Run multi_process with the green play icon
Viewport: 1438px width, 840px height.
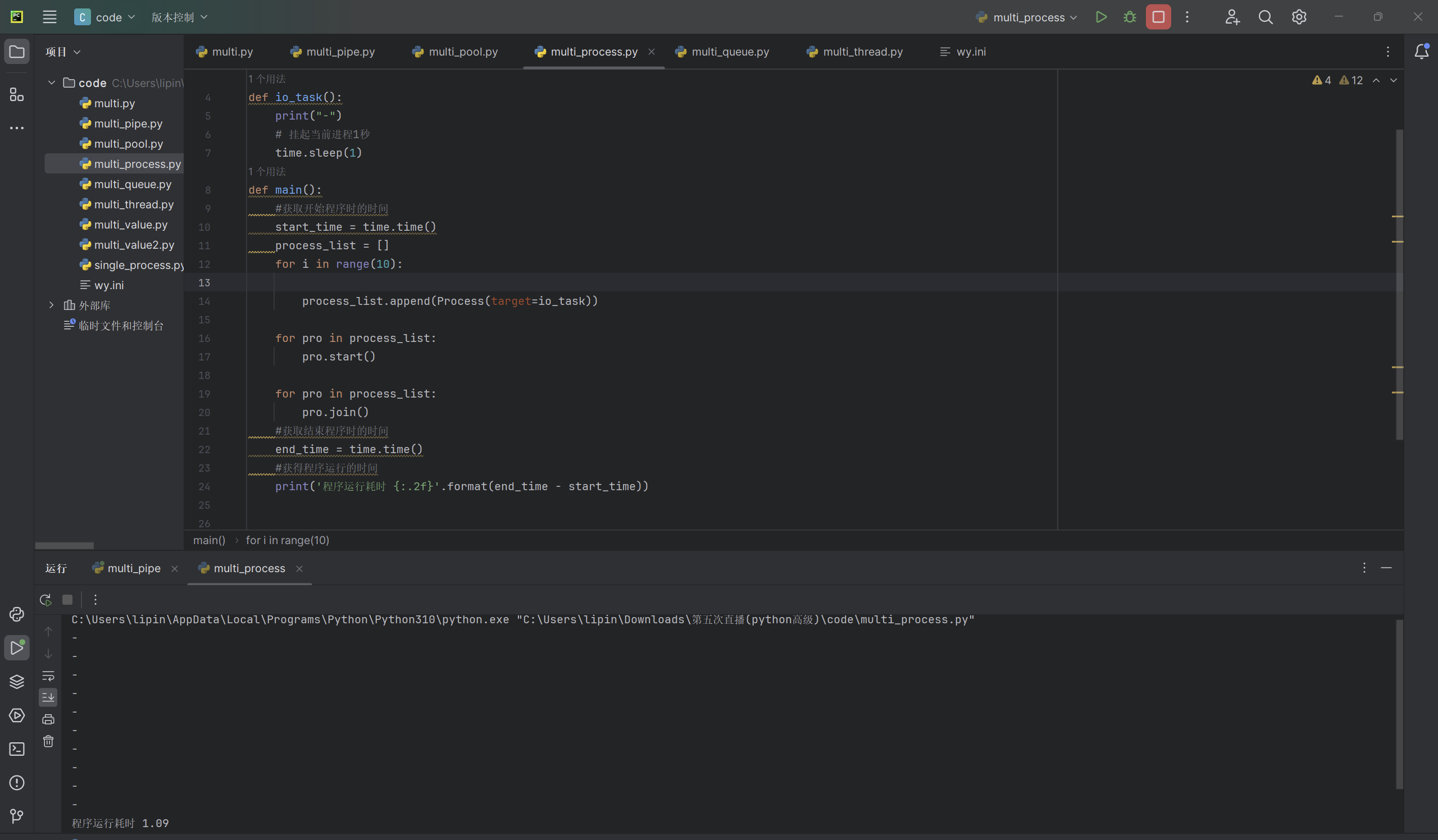1102,17
